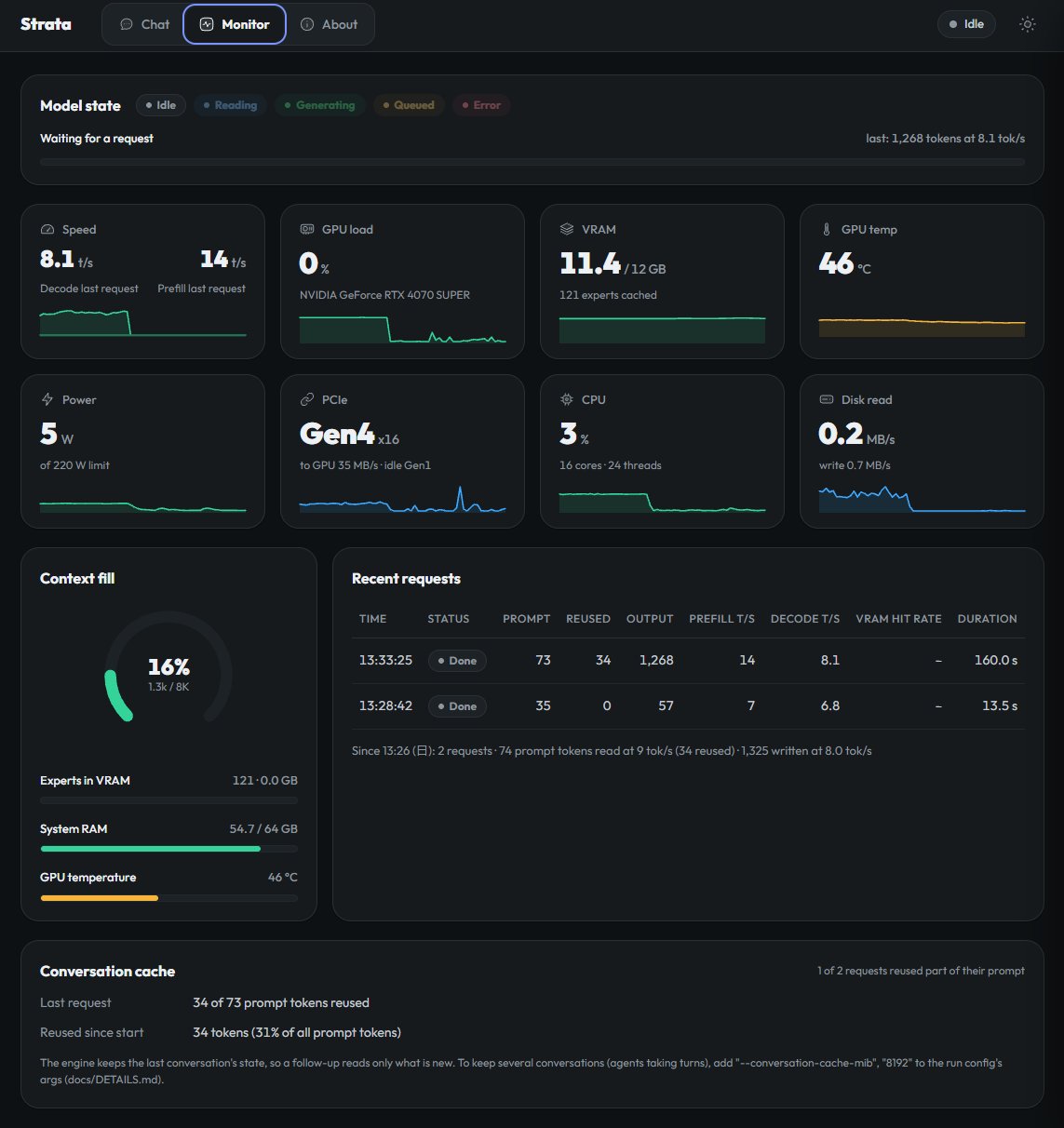The height and width of the screenshot is (1128, 1064).
Task: Click the Queued model state badge
Action: point(409,105)
